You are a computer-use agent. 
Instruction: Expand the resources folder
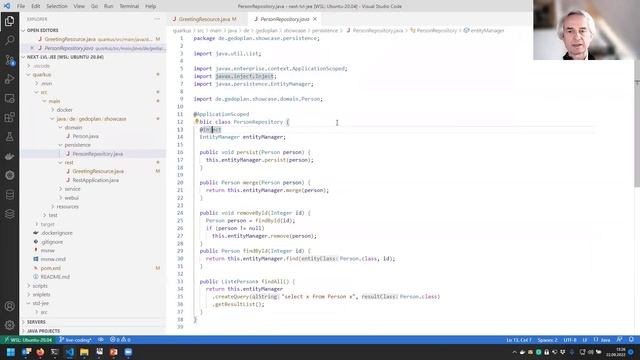[x=67, y=207]
